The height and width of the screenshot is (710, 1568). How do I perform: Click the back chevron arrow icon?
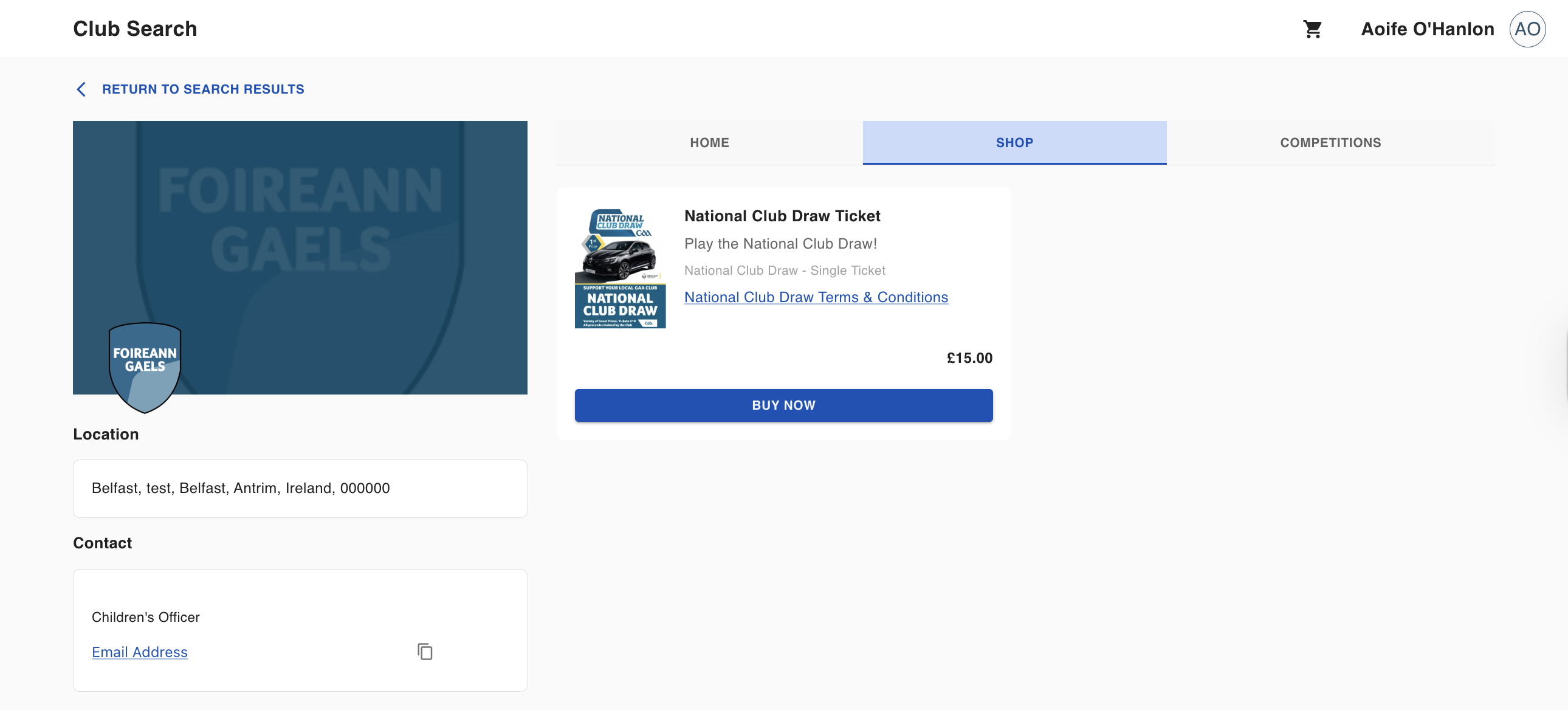(x=81, y=89)
